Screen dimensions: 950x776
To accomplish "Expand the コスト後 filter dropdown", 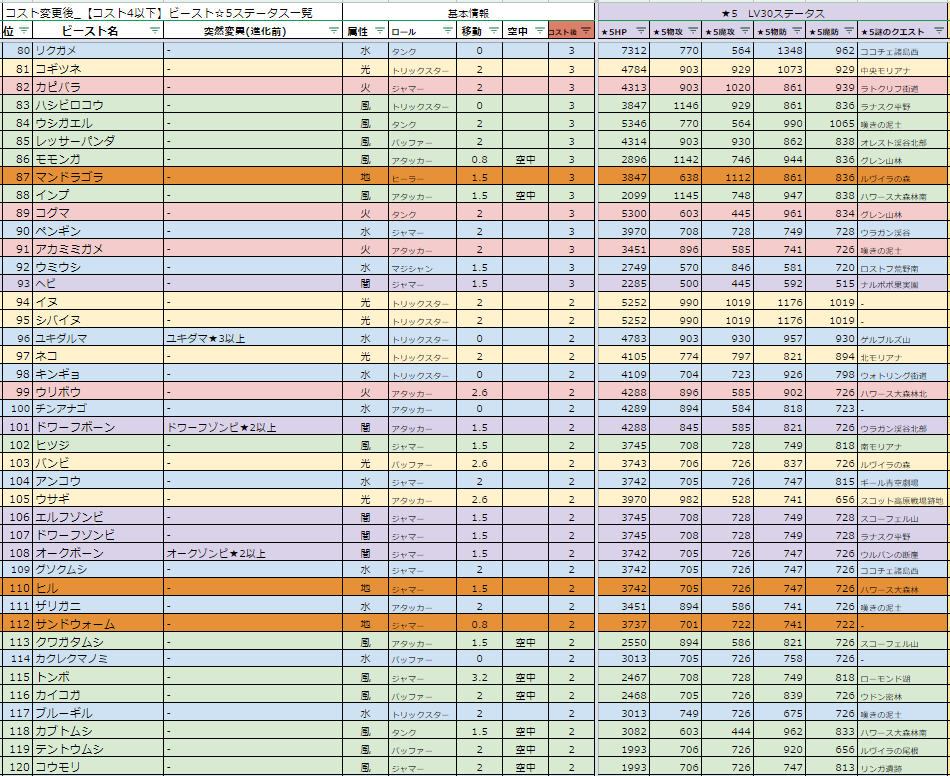I will pyautogui.click(x=587, y=32).
